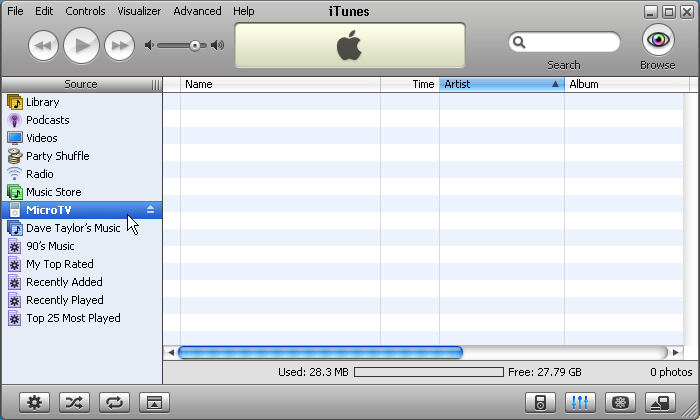Screen dimensions: 700x420
Task: Click the gear playlist button
Action: coord(34,403)
